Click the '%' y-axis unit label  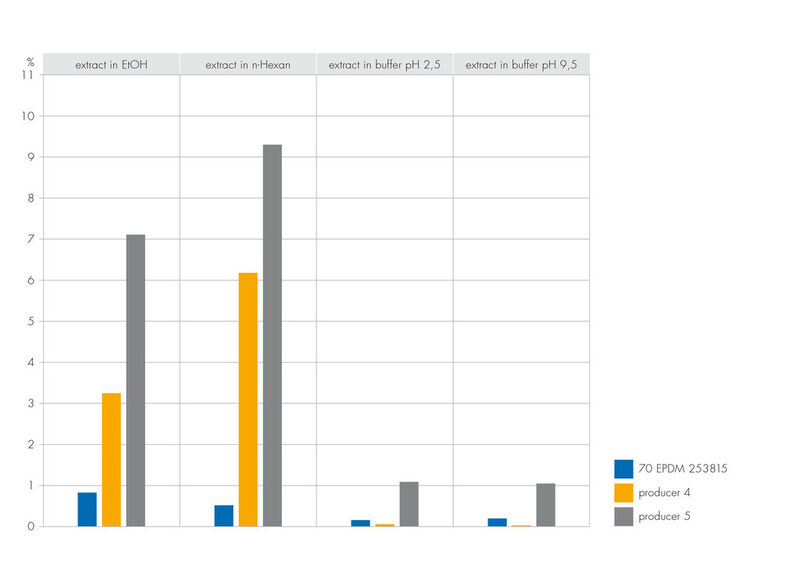(x=30, y=62)
